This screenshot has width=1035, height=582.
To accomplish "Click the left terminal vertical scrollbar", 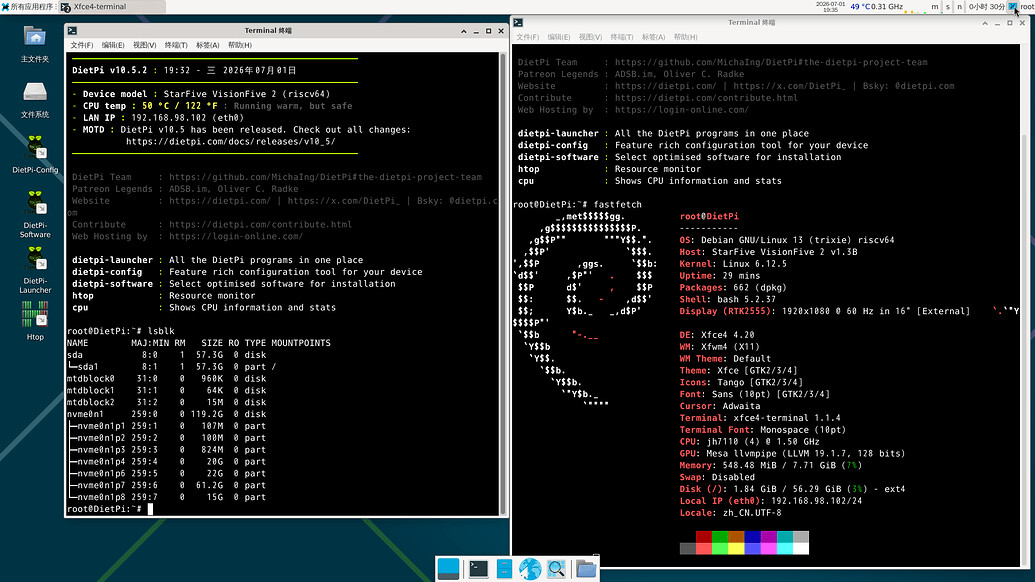I will point(503,284).
